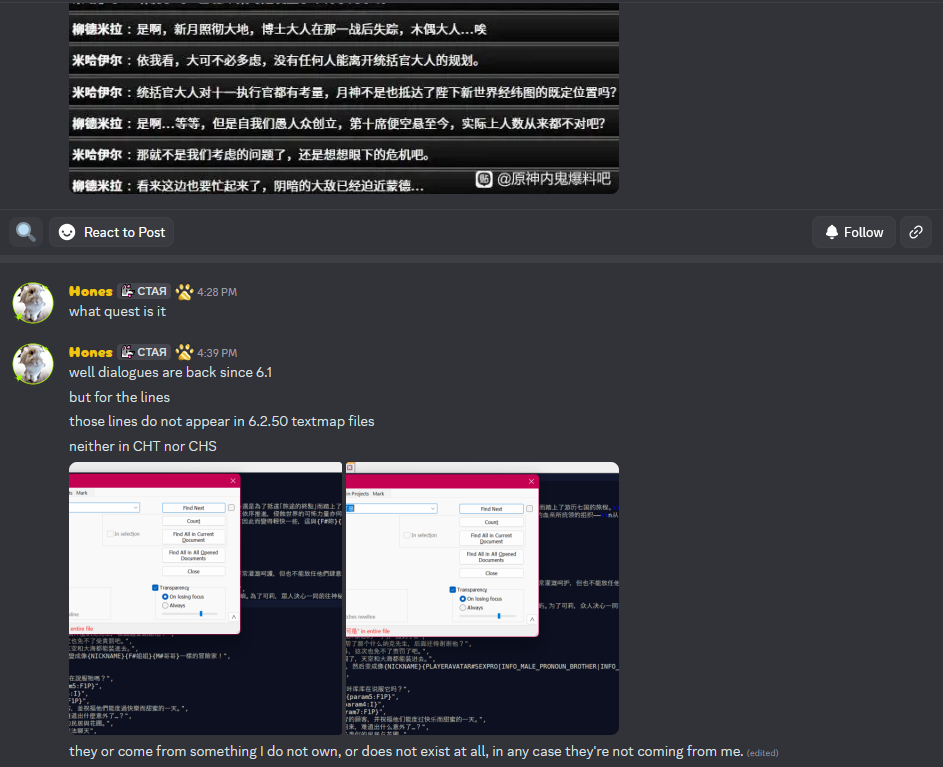Open Hones' avatar on the 4:39 PM message

(33, 364)
